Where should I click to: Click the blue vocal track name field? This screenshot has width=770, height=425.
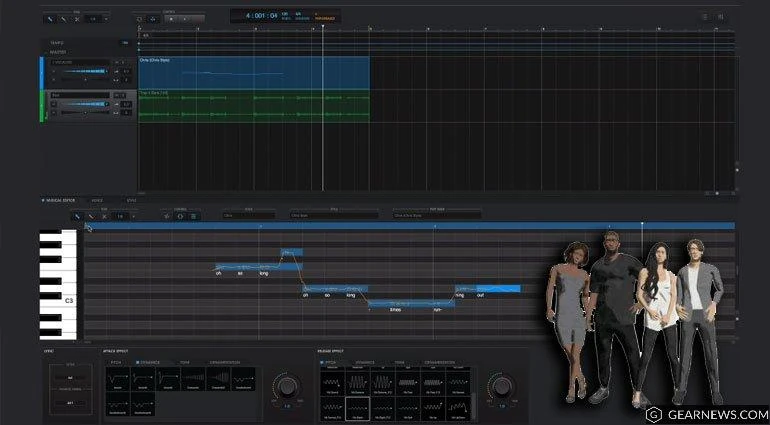click(80, 62)
